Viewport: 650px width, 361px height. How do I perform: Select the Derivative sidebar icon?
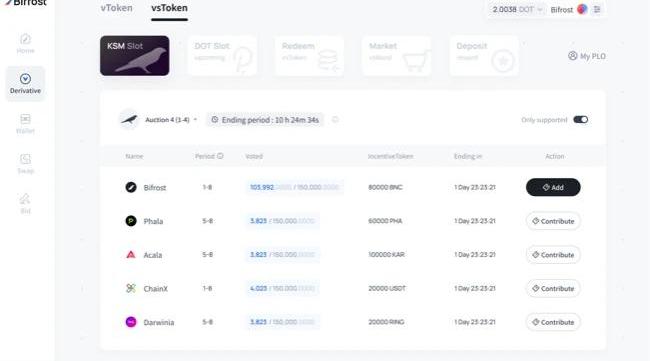tap(25, 83)
